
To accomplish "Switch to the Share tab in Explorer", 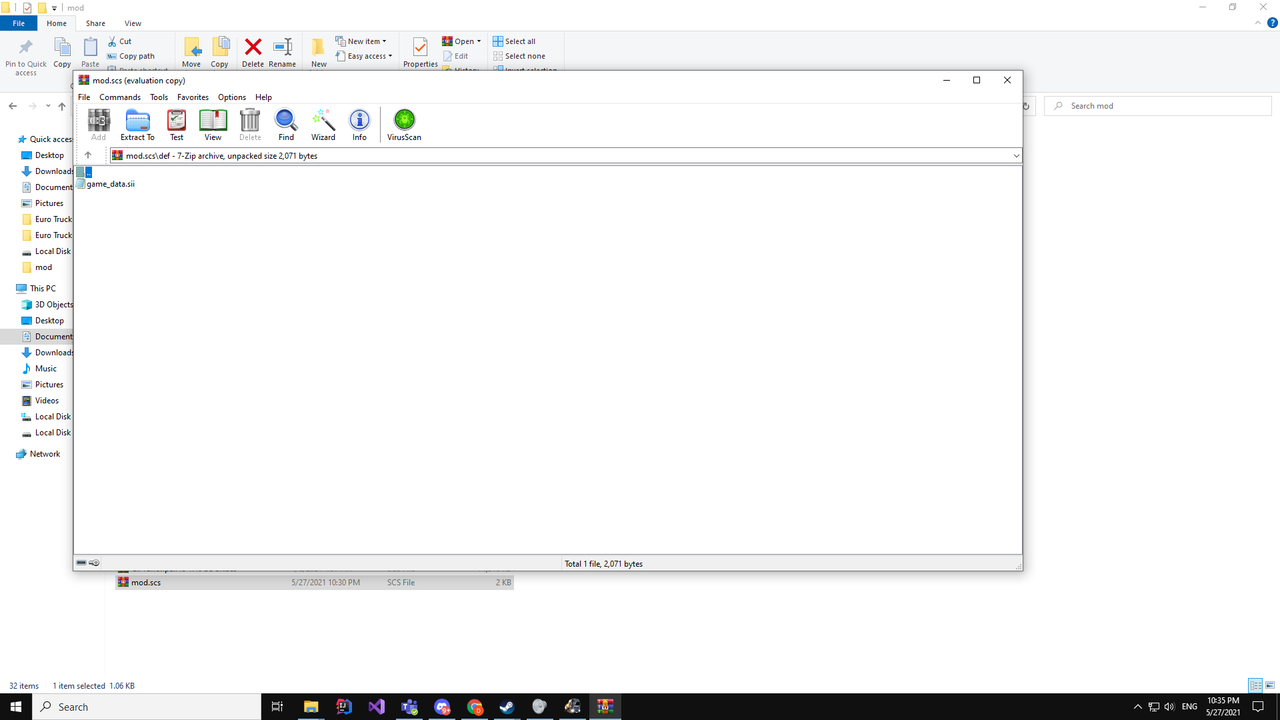I will (x=95, y=23).
